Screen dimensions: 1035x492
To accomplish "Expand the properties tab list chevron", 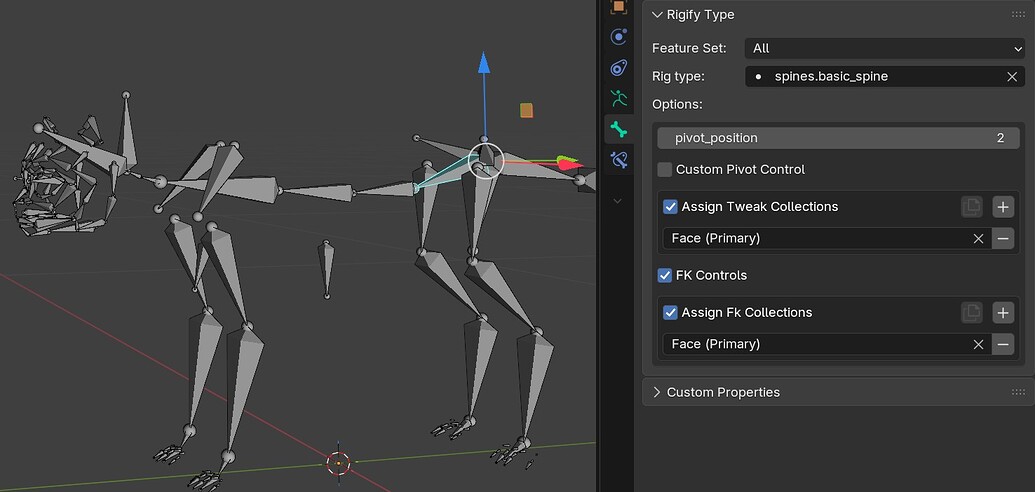I will coord(618,201).
